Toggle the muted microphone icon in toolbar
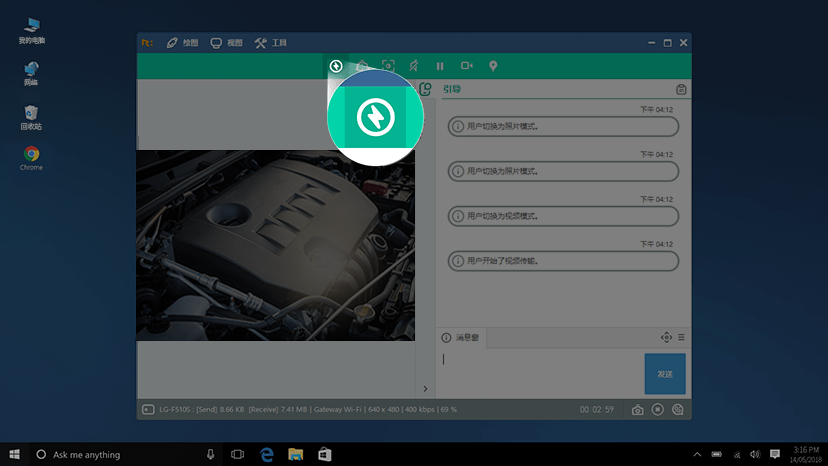 coord(414,66)
